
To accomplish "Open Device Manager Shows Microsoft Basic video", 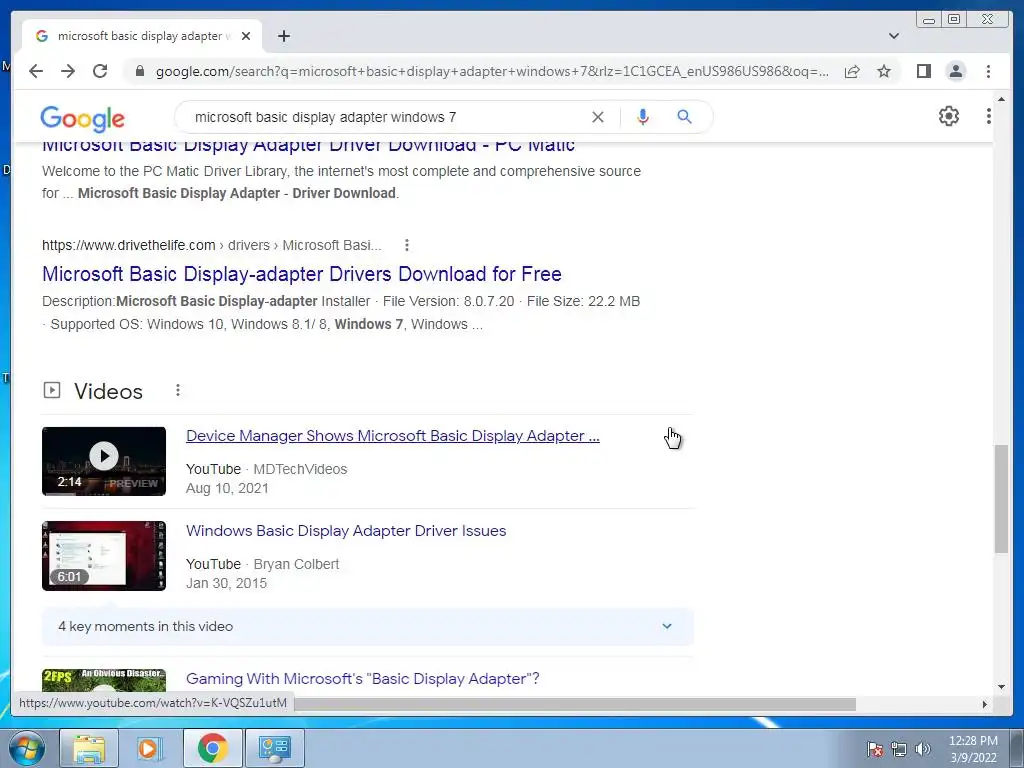I will 392,436.
